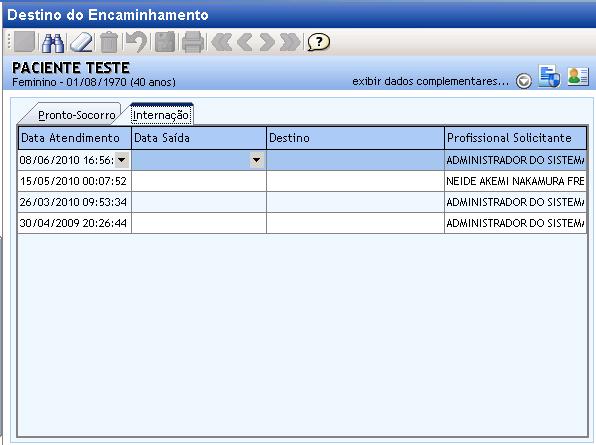Expand exibir dados complementares round arrow
This screenshot has height=445, width=596.
[x=524, y=81]
